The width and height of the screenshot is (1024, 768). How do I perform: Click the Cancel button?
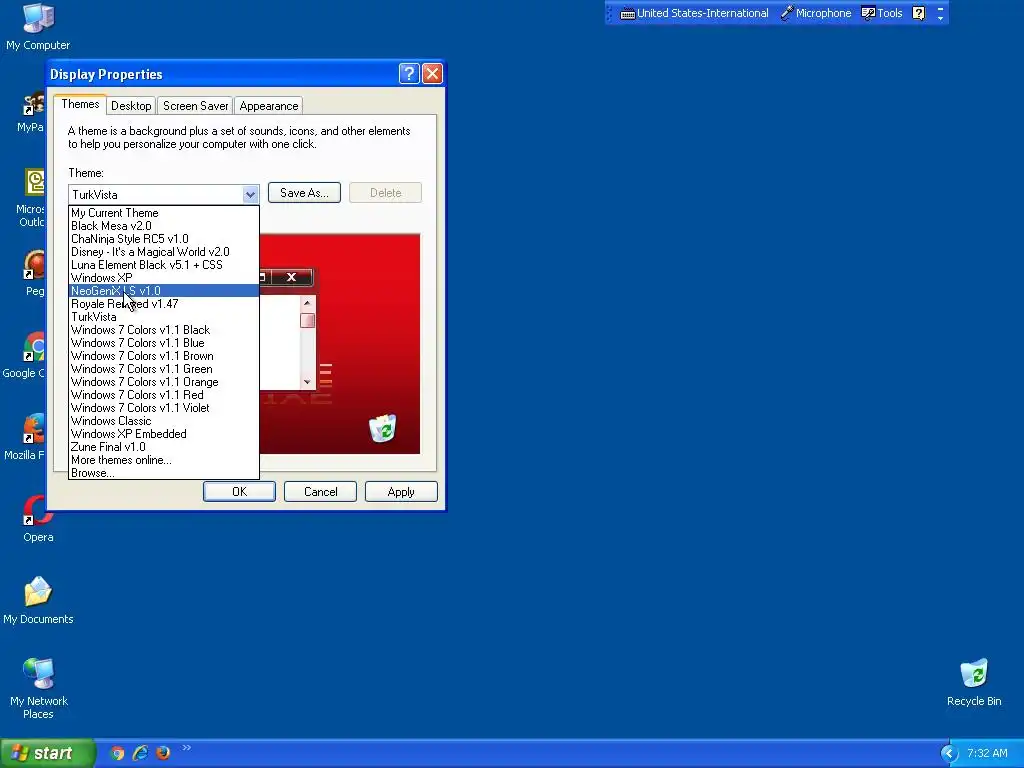coord(320,492)
